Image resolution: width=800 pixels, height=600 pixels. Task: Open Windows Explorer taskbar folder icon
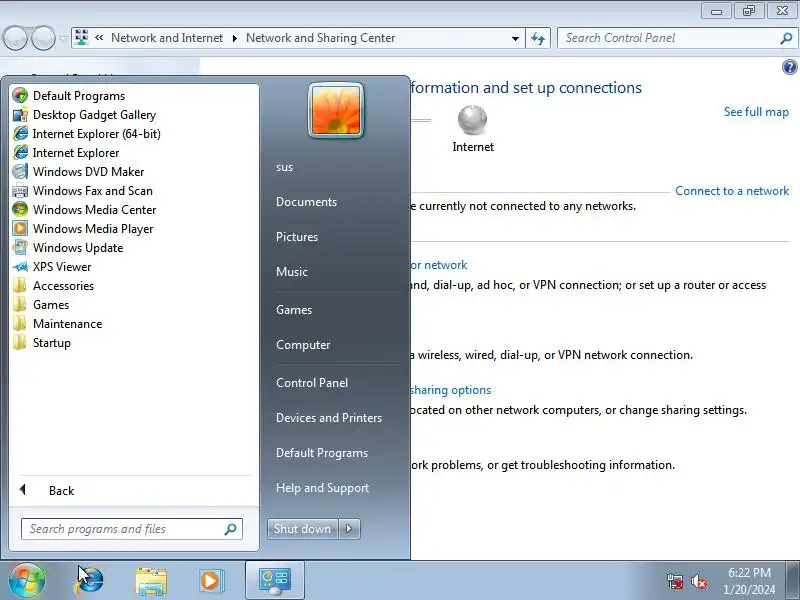pyautogui.click(x=151, y=581)
